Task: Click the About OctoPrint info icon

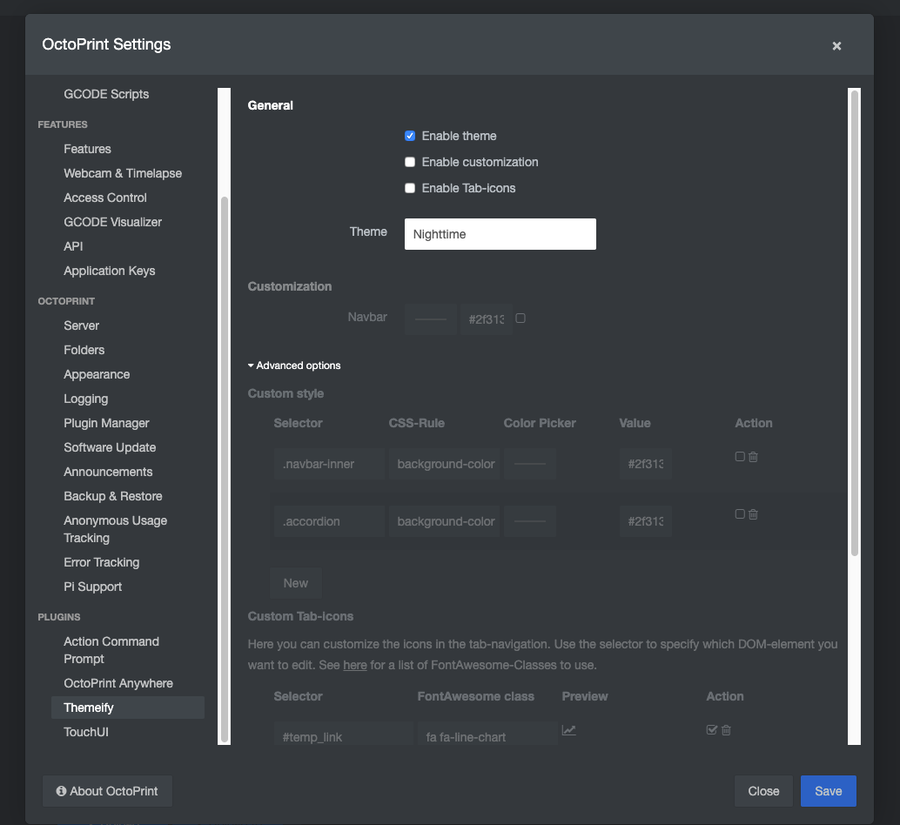Action: pos(61,791)
